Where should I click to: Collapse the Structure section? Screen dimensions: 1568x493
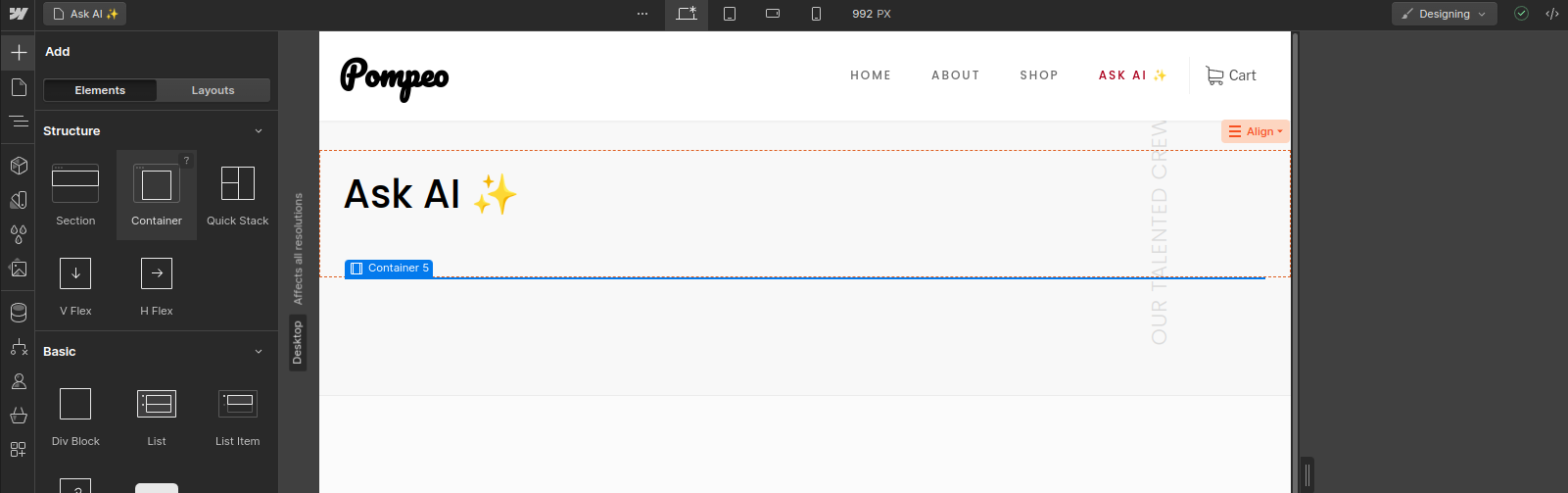click(259, 131)
